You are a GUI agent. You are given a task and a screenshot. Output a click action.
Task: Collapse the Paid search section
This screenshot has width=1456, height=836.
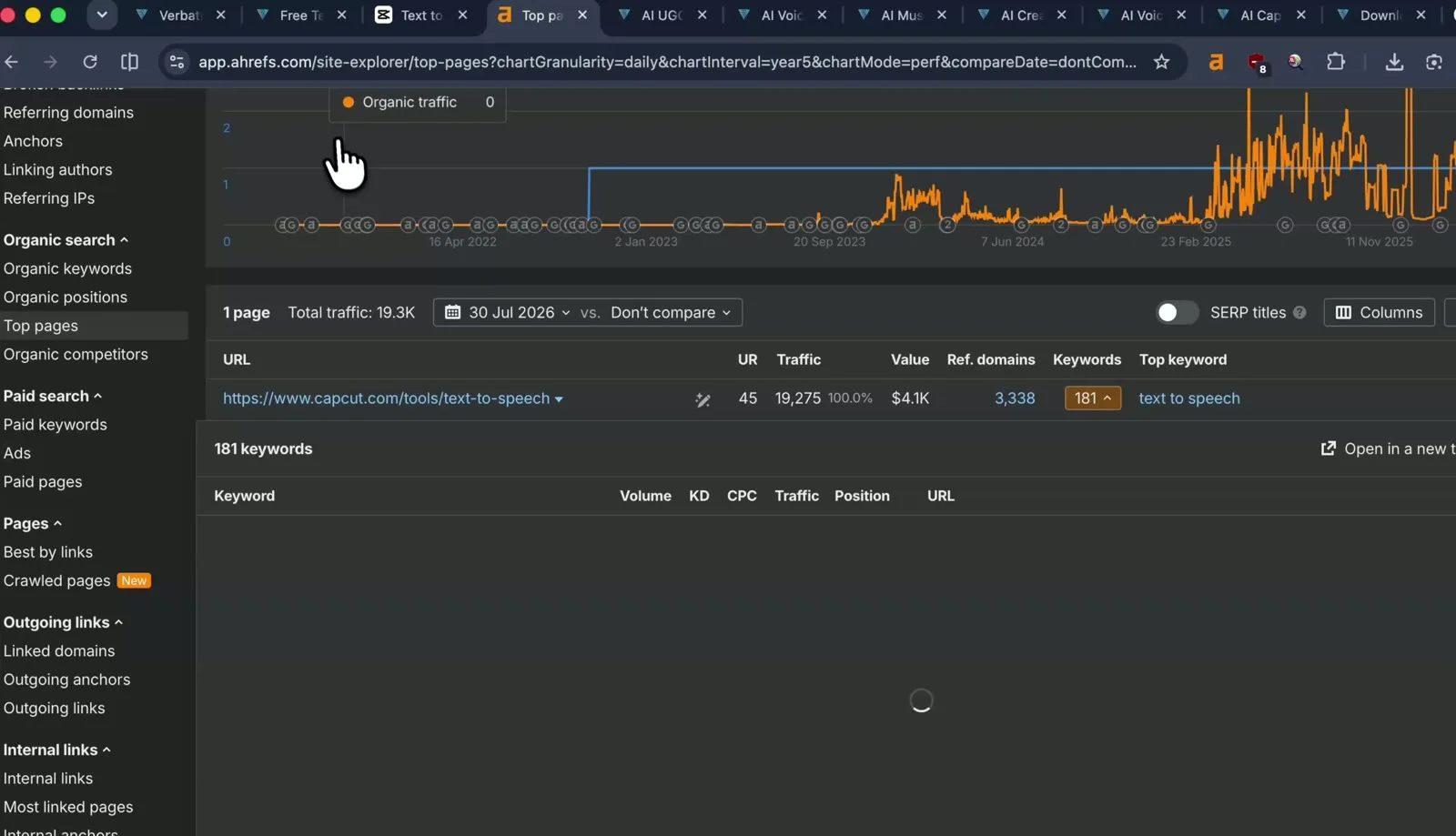pos(53,397)
